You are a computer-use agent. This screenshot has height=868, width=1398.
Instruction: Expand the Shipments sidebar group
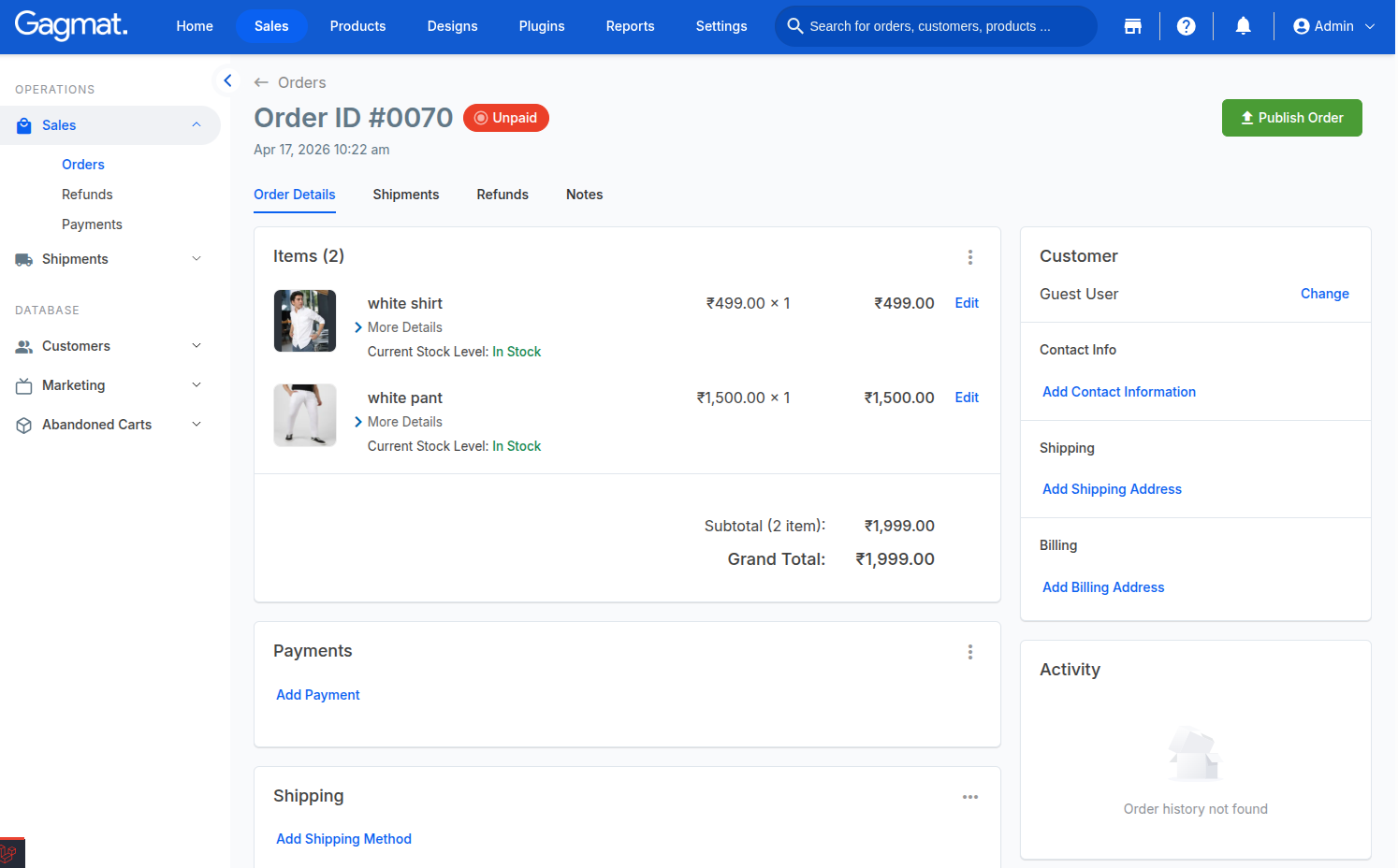coord(197,259)
